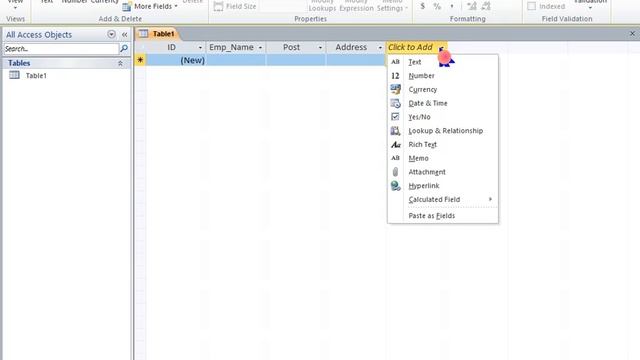This screenshot has height=360, width=640.
Task: Open navigation pane options dropdown arrow
Action: tap(111, 34)
